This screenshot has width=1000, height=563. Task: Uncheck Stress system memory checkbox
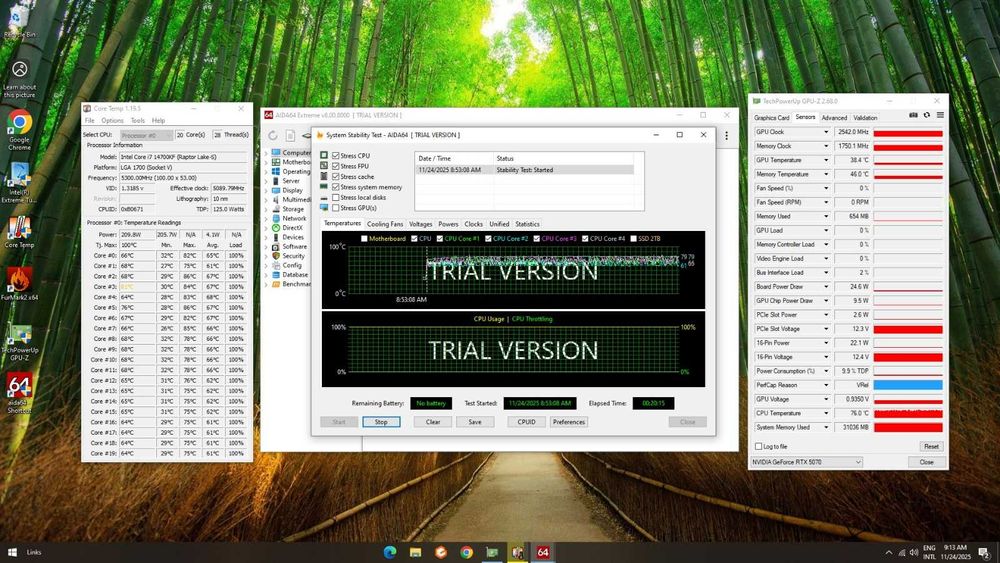[335, 187]
